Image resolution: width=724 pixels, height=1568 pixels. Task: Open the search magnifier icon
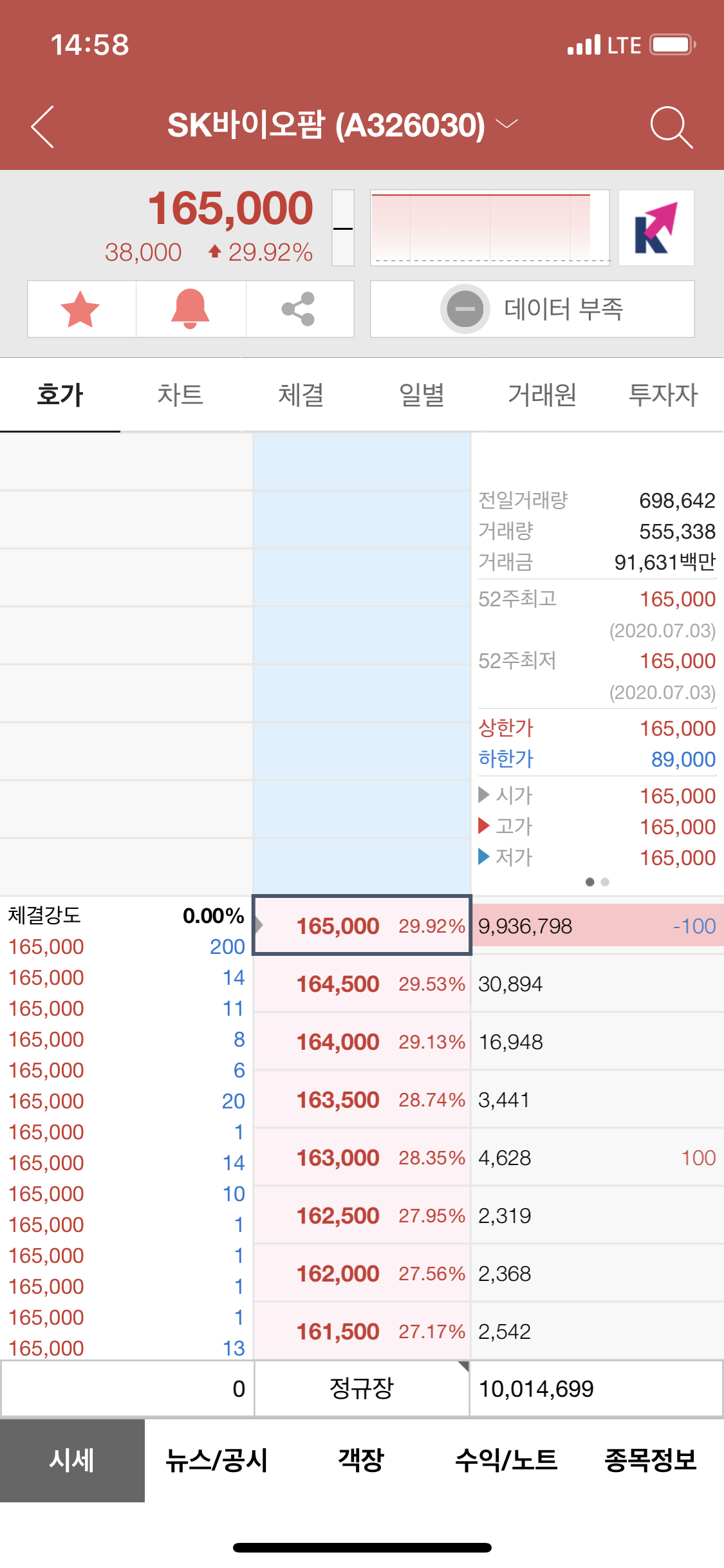[x=671, y=127]
